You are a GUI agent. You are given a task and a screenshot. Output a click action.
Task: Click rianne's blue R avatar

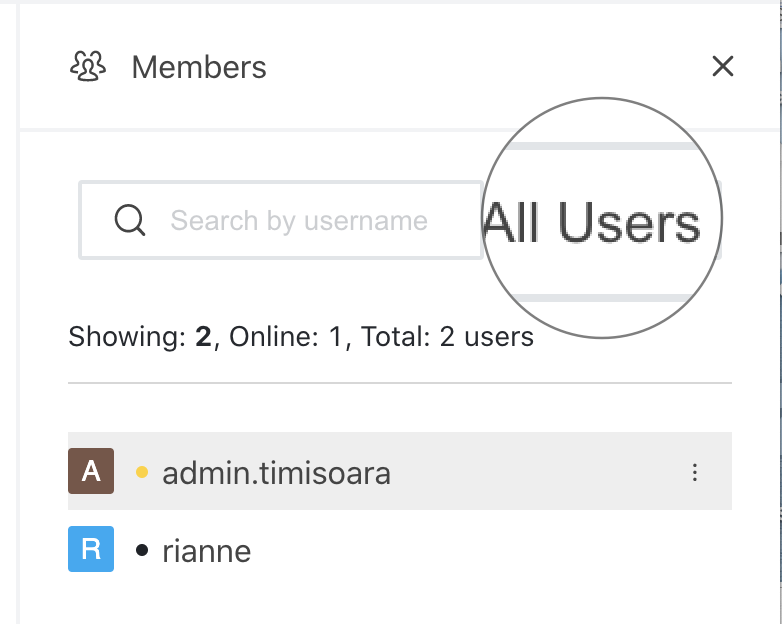pos(91,549)
